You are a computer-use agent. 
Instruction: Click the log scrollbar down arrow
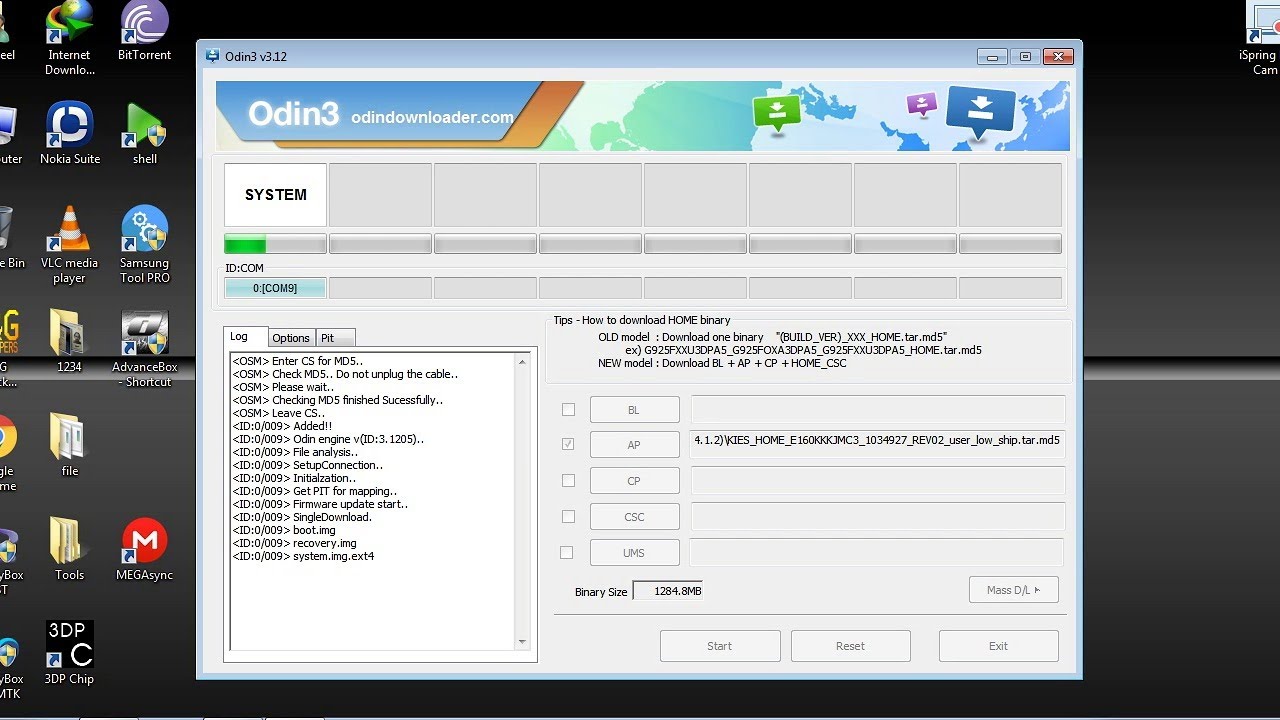tap(522, 642)
